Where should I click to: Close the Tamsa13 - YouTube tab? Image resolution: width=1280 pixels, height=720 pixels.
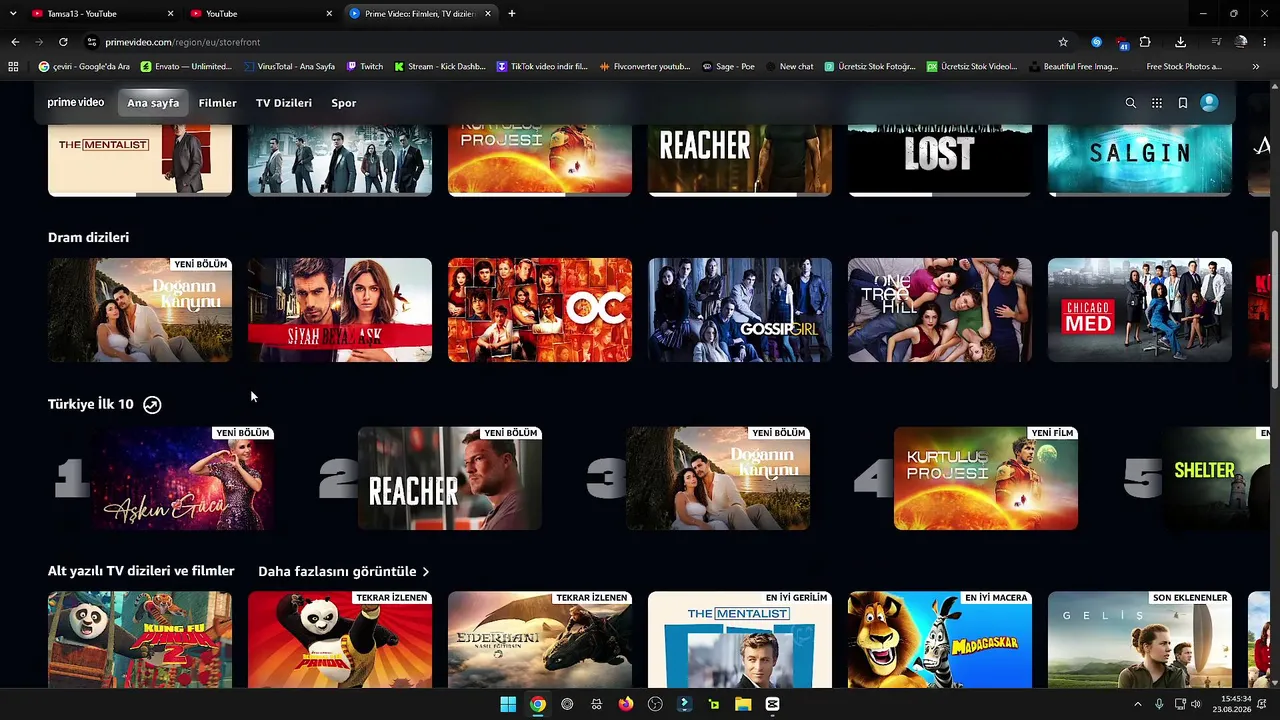(170, 14)
